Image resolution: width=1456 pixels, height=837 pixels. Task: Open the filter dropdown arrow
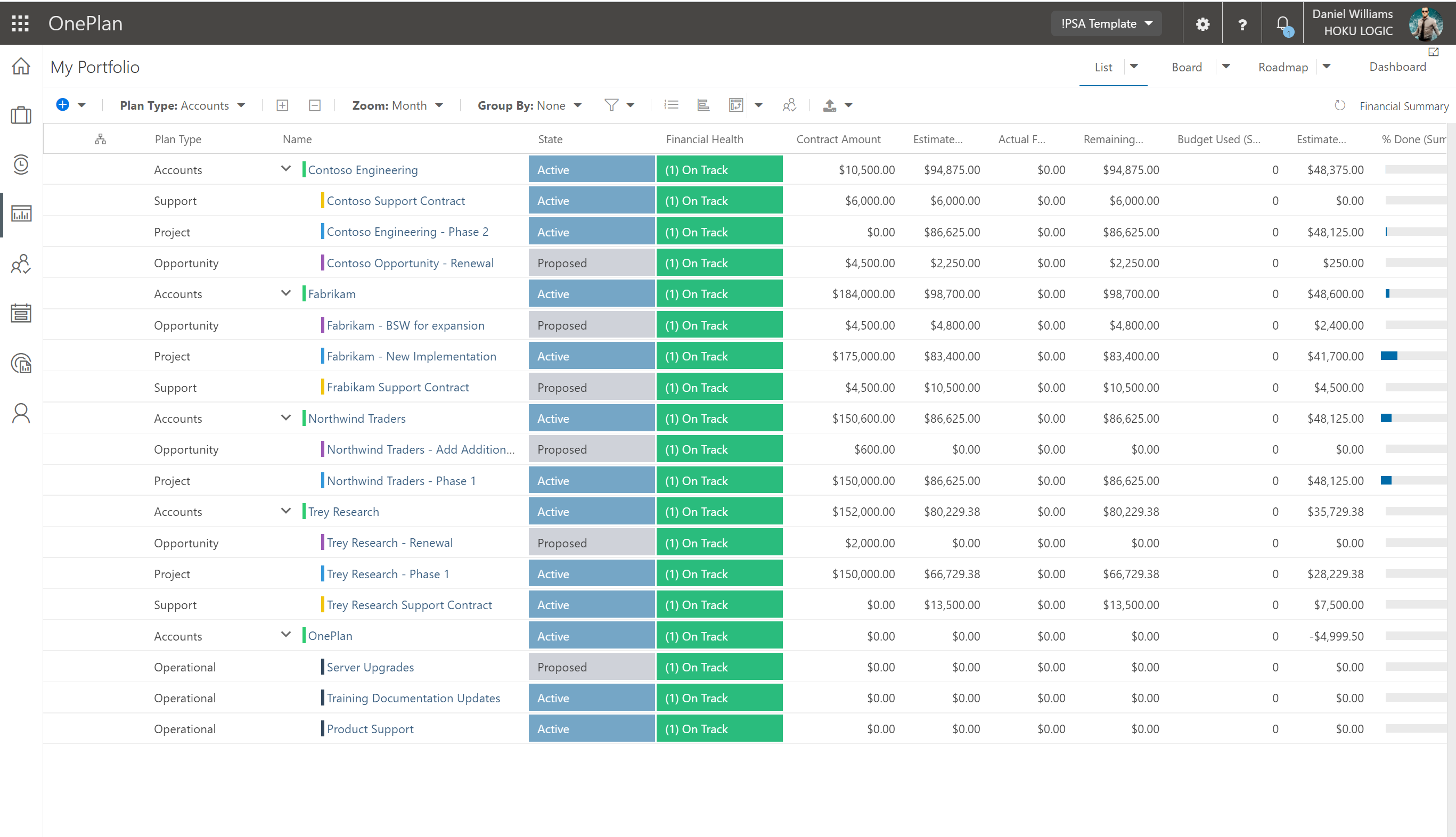click(x=631, y=105)
